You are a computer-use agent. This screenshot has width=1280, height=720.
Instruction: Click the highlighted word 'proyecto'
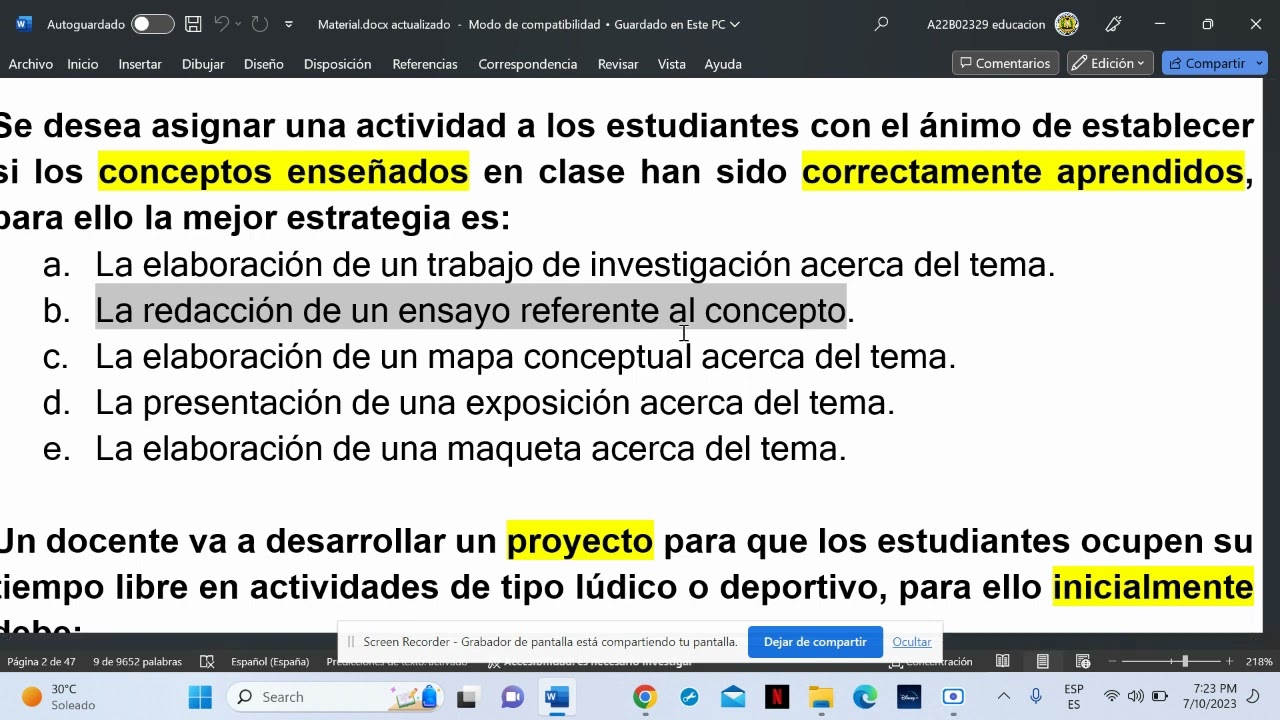[x=580, y=541]
